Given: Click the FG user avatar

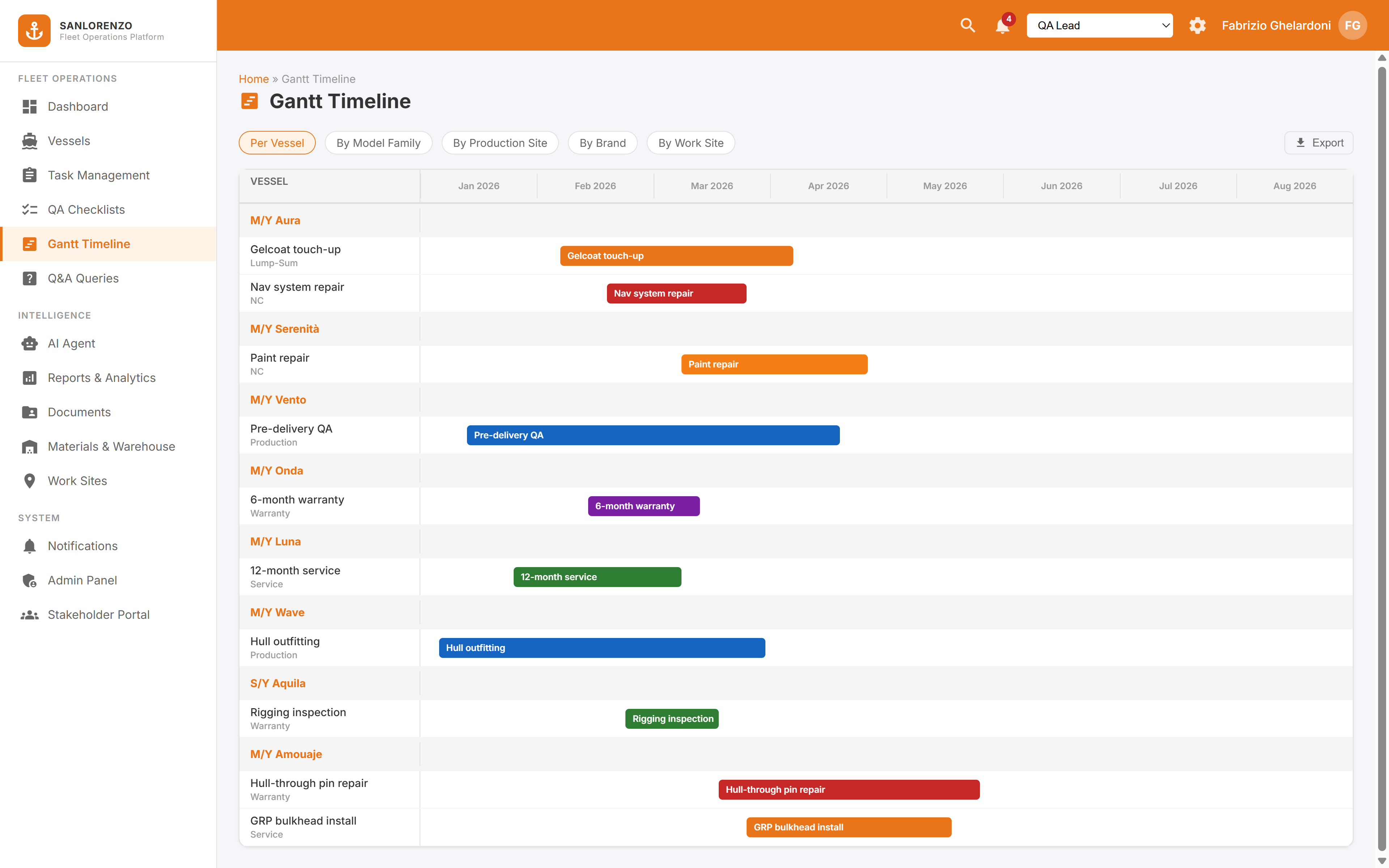Looking at the screenshot, I should pos(1352,25).
